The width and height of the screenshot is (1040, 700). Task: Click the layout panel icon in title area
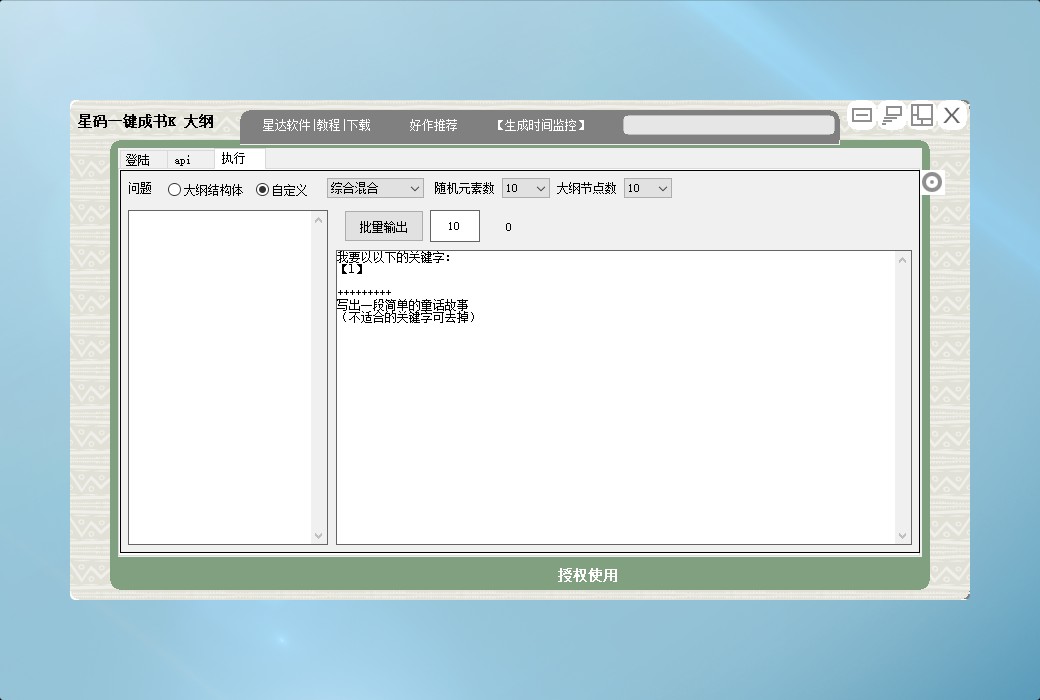(x=921, y=115)
